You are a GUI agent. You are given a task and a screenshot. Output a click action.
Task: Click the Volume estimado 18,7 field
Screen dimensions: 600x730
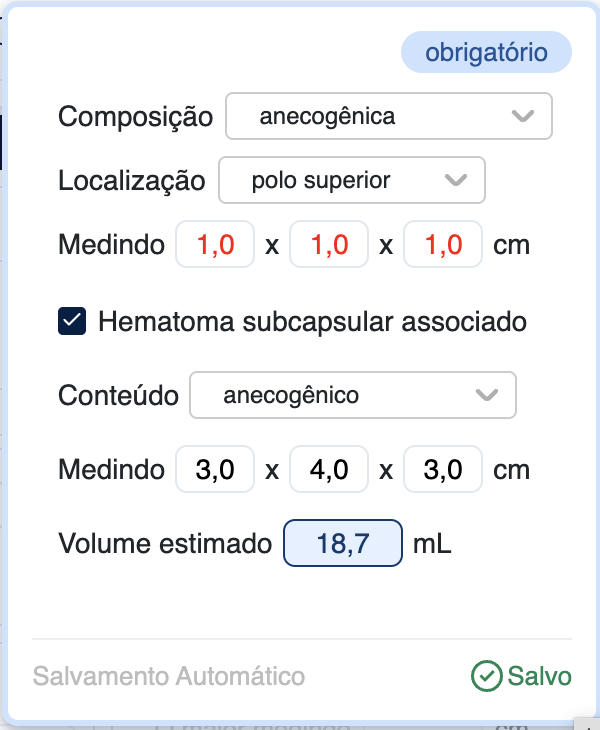[x=343, y=544]
